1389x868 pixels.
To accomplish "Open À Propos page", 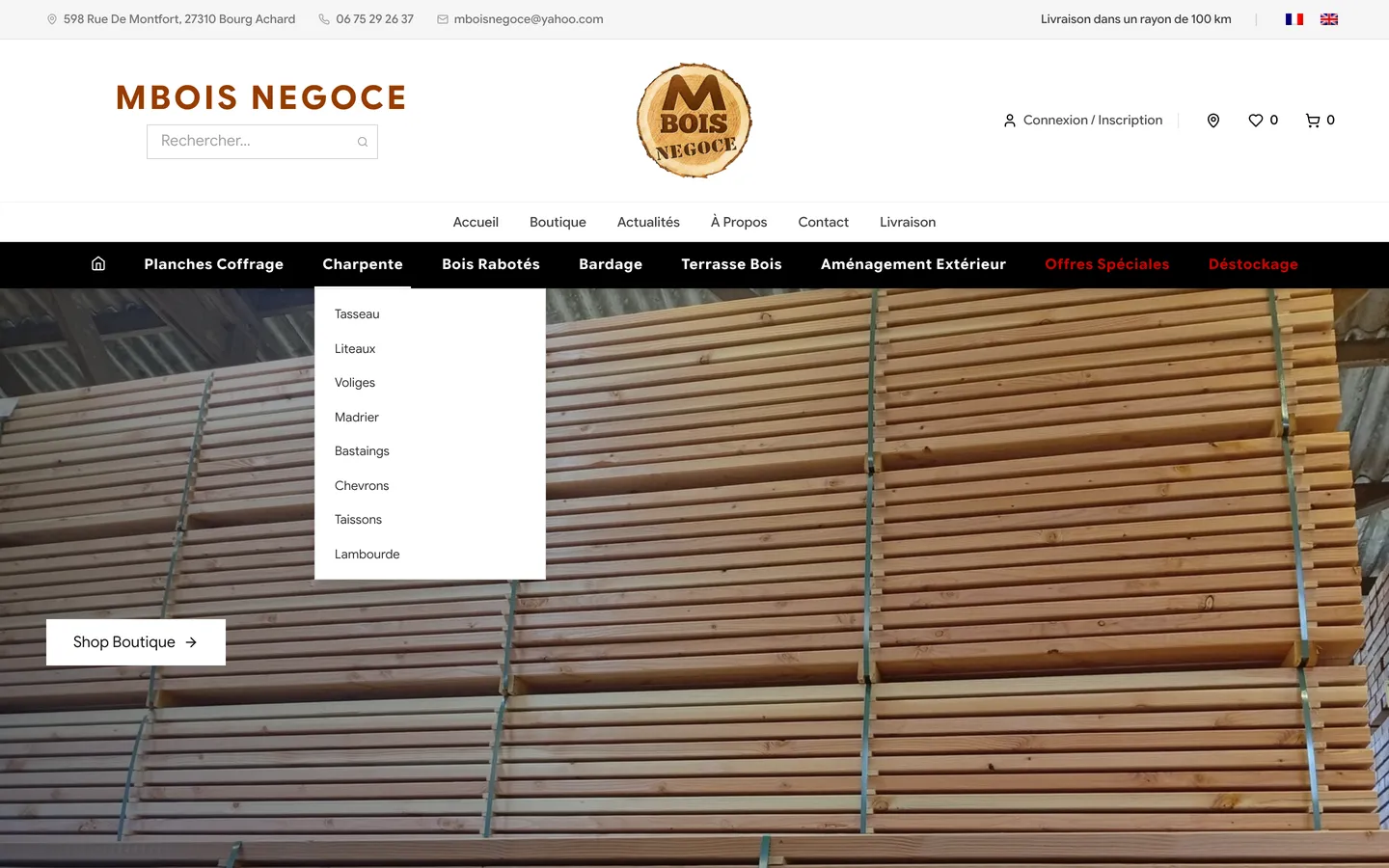I will pyautogui.click(x=739, y=222).
